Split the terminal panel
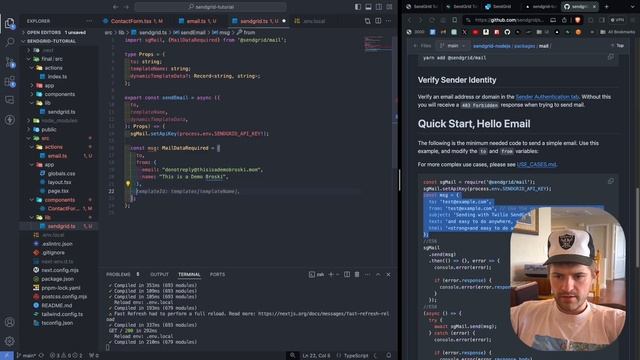The image size is (640, 360). tap(347, 274)
